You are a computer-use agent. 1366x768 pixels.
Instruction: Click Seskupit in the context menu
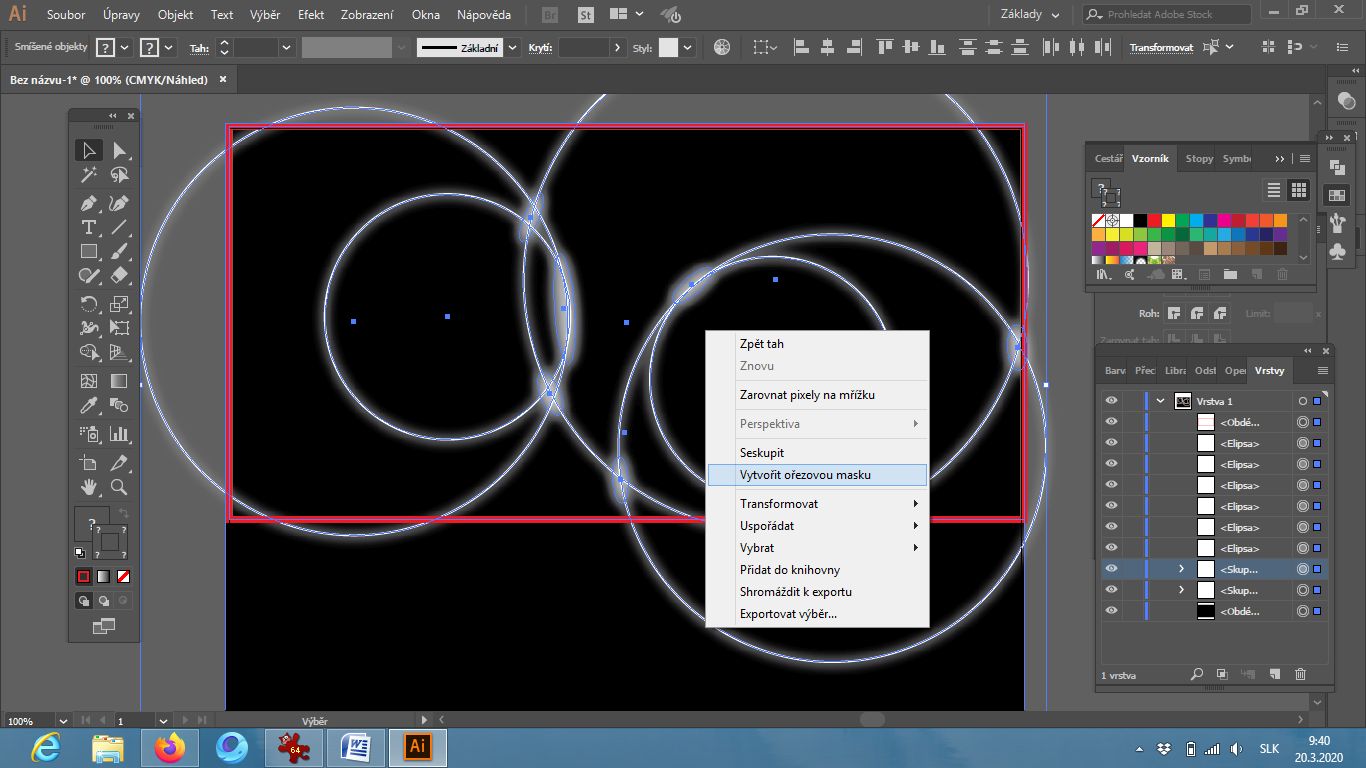point(762,453)
